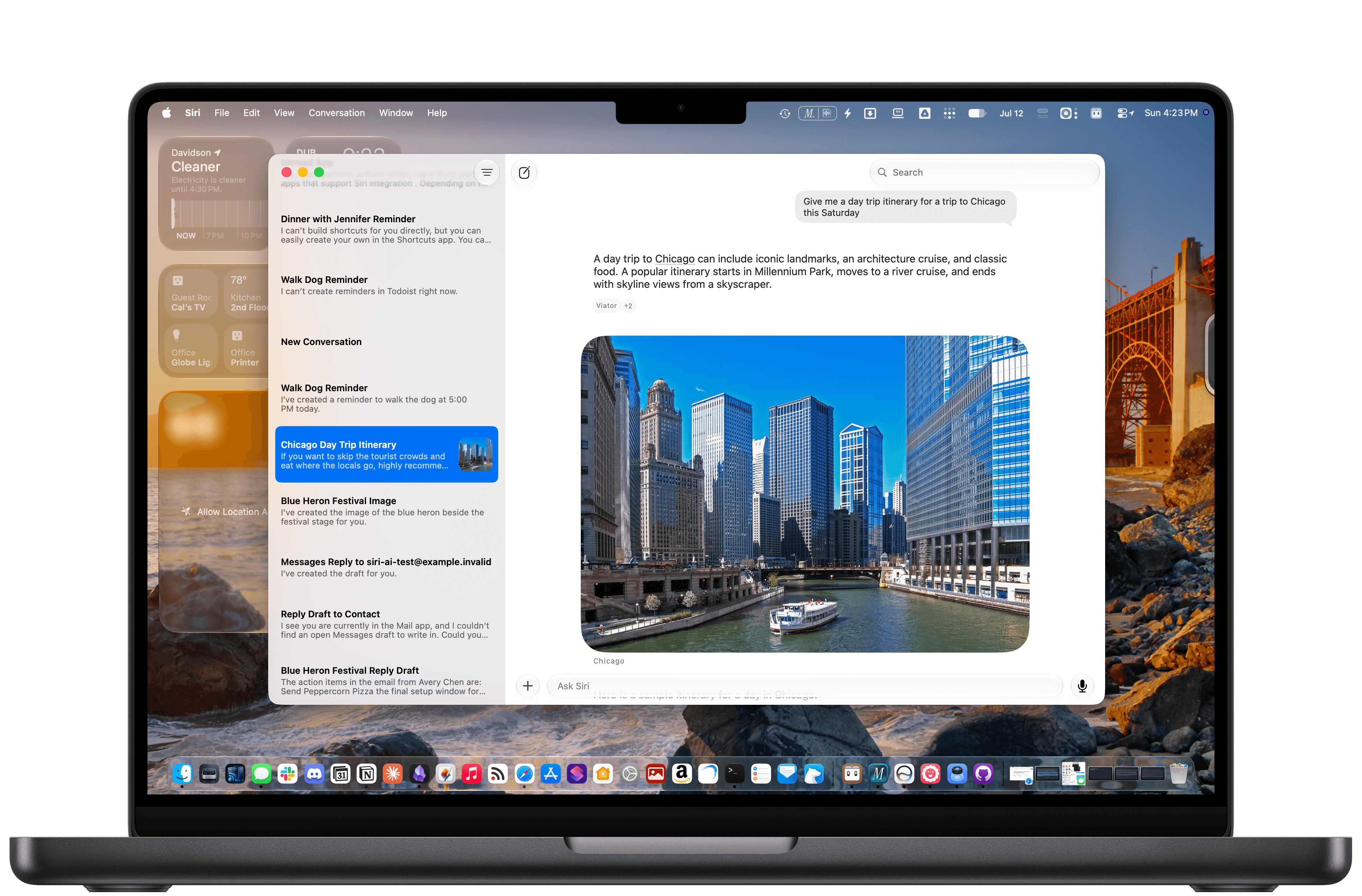
Task: Open Safari from the Dock
Action: (x=524, y=774)
